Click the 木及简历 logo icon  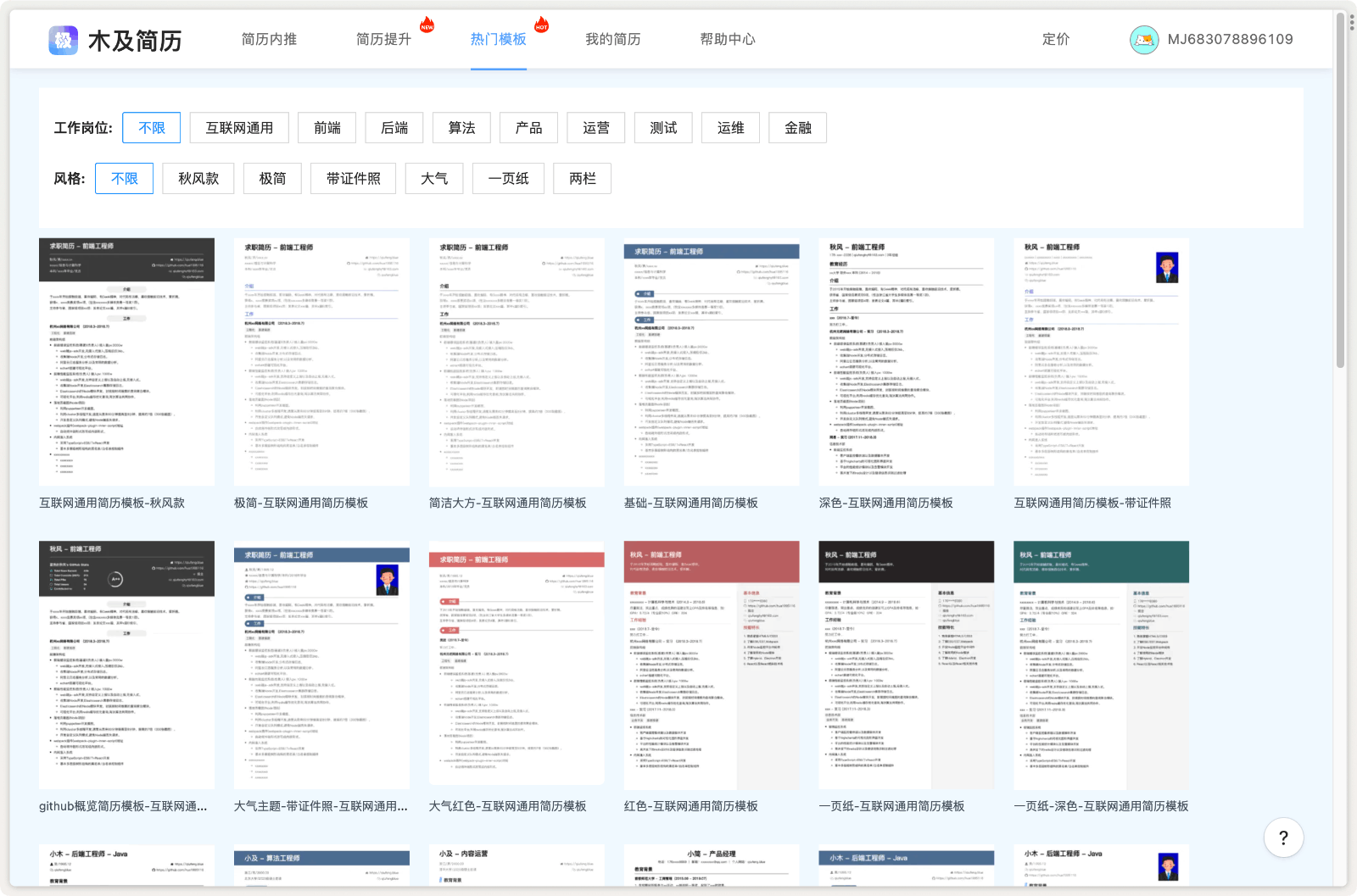coord(64,40)
